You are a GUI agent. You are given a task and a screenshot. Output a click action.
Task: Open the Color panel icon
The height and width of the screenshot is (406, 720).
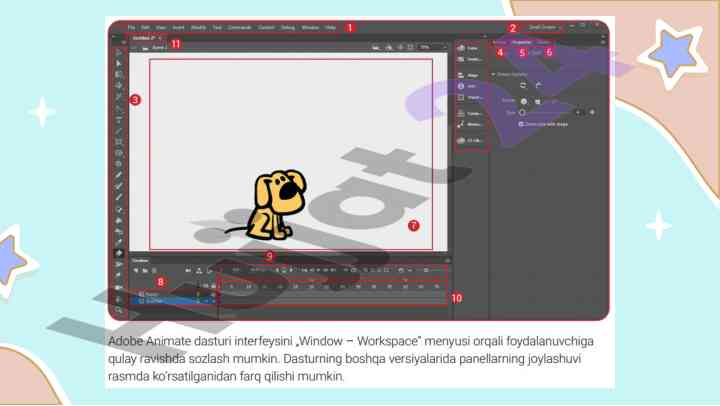point(469,48)
